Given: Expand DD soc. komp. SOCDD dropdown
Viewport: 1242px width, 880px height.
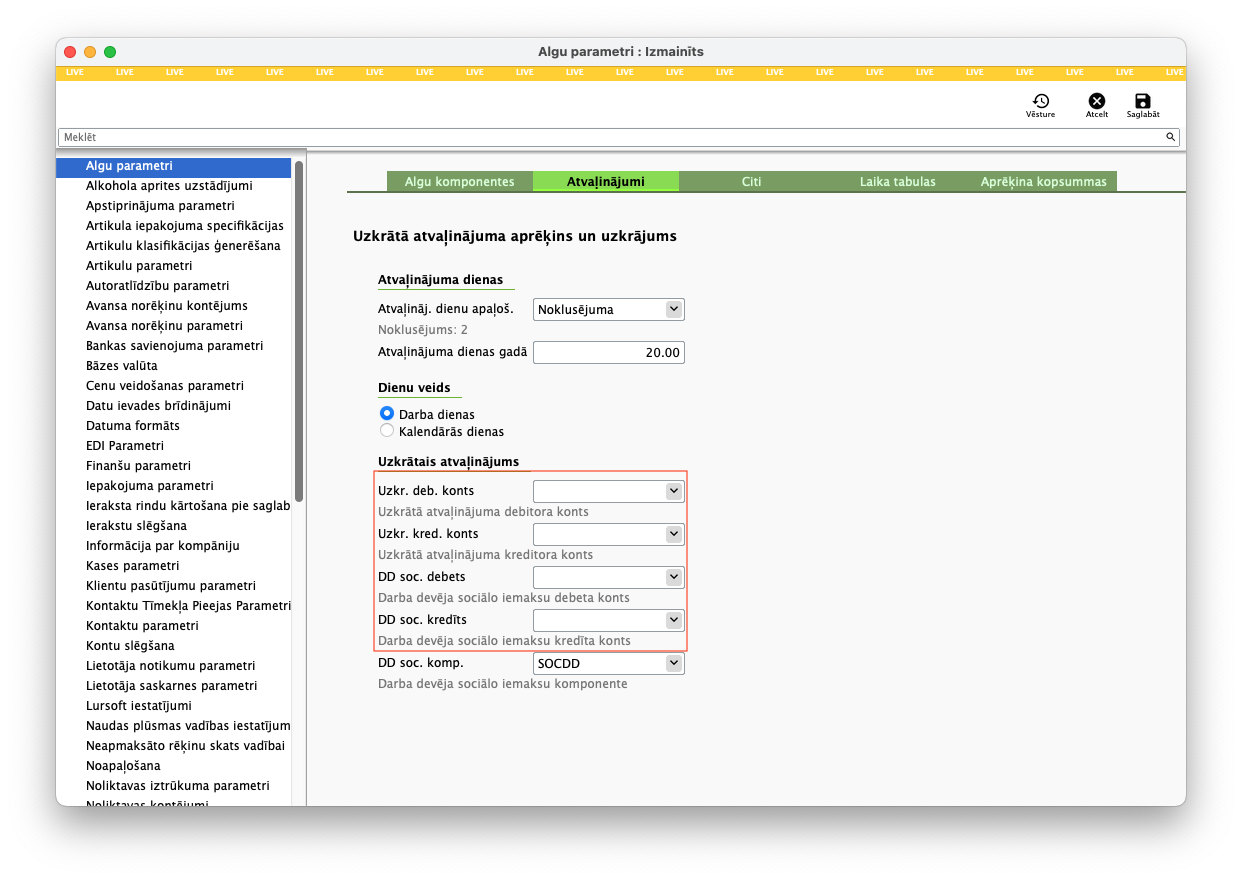Looking at the screenshot, I should 674,663.
